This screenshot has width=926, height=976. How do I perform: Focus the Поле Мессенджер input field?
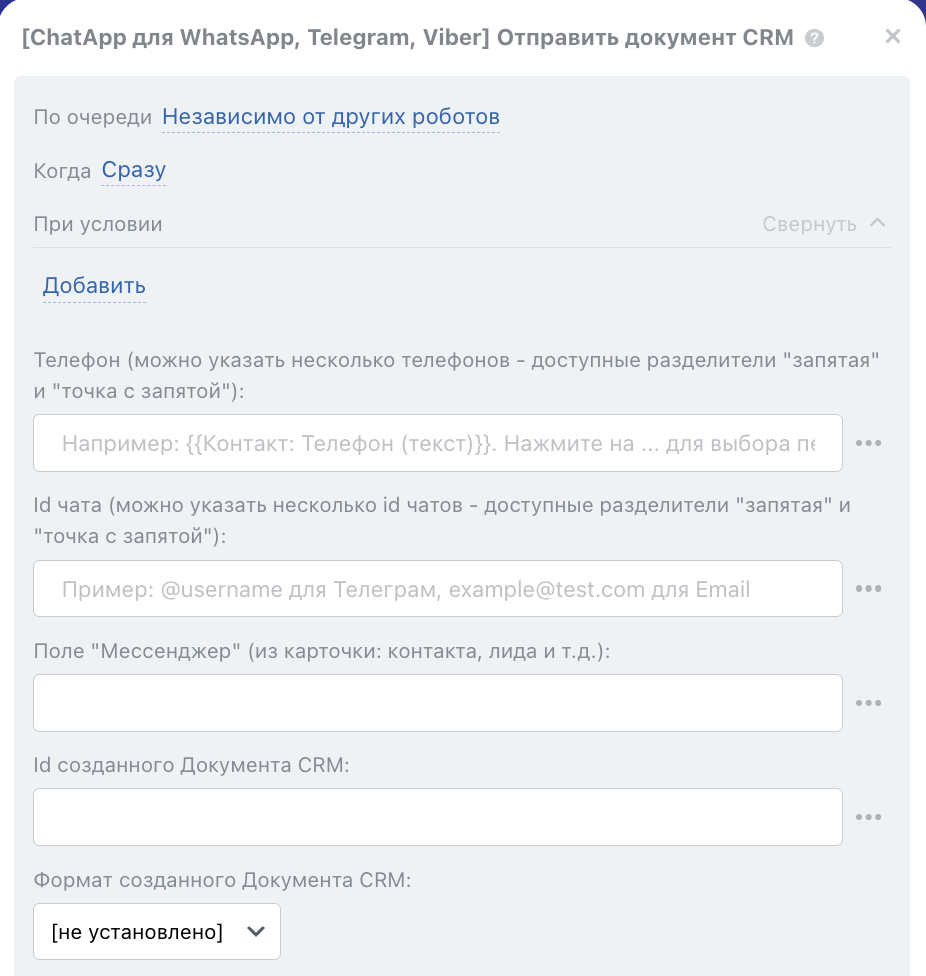(438, 703)
